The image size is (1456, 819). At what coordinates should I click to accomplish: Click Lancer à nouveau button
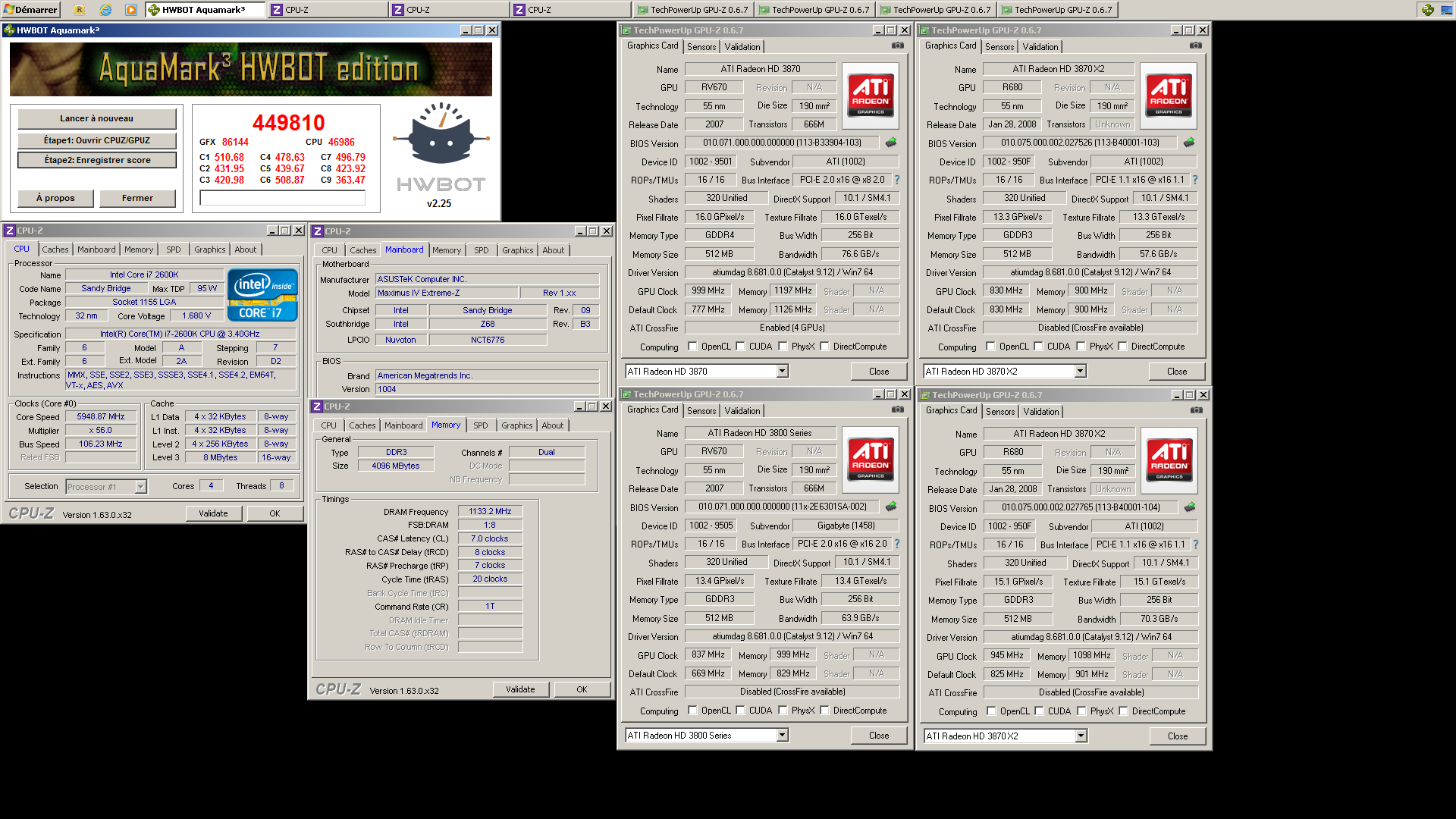pyautogui.click(x=97, y=118)
